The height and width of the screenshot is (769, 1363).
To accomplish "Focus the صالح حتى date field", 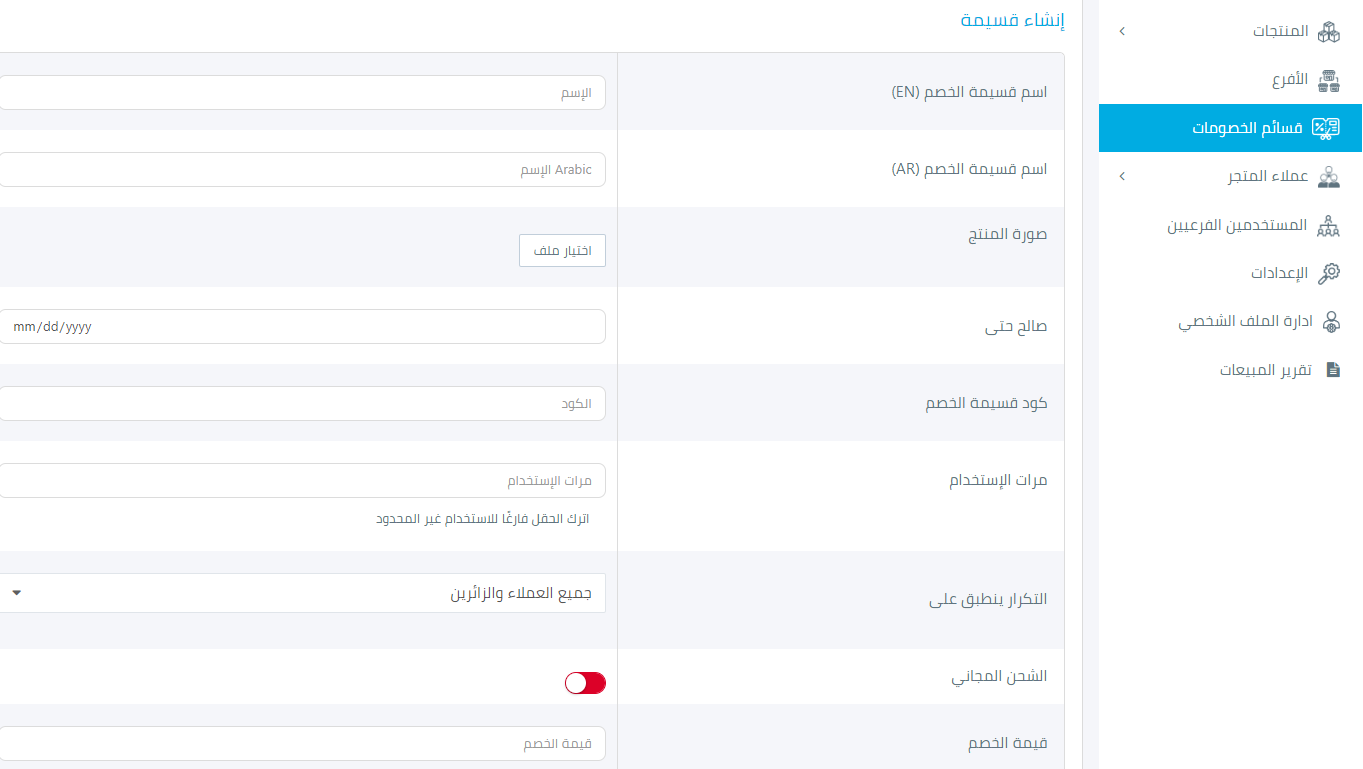I will click(301, 326).
